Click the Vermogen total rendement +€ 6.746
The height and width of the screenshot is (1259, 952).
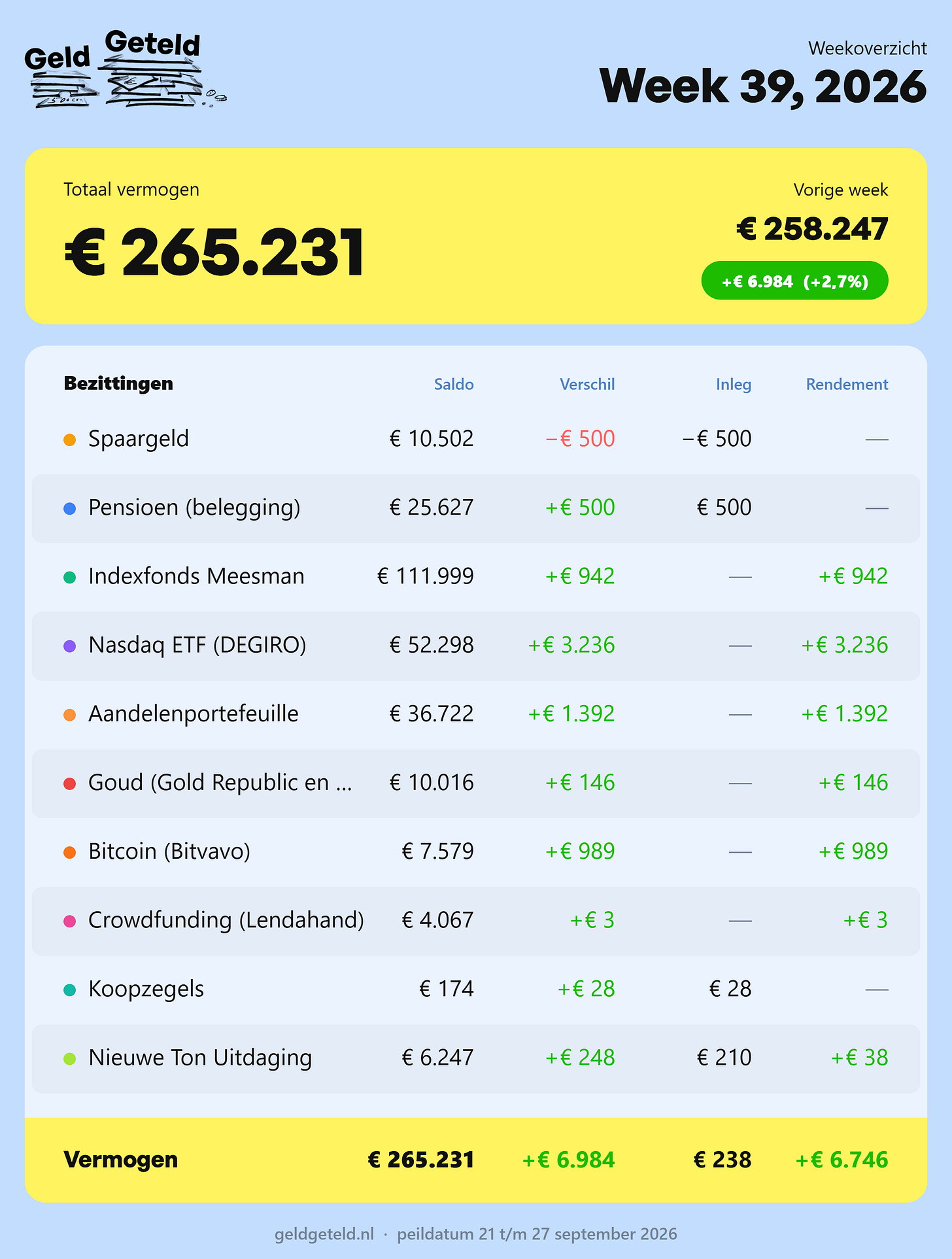(841, 1160)
